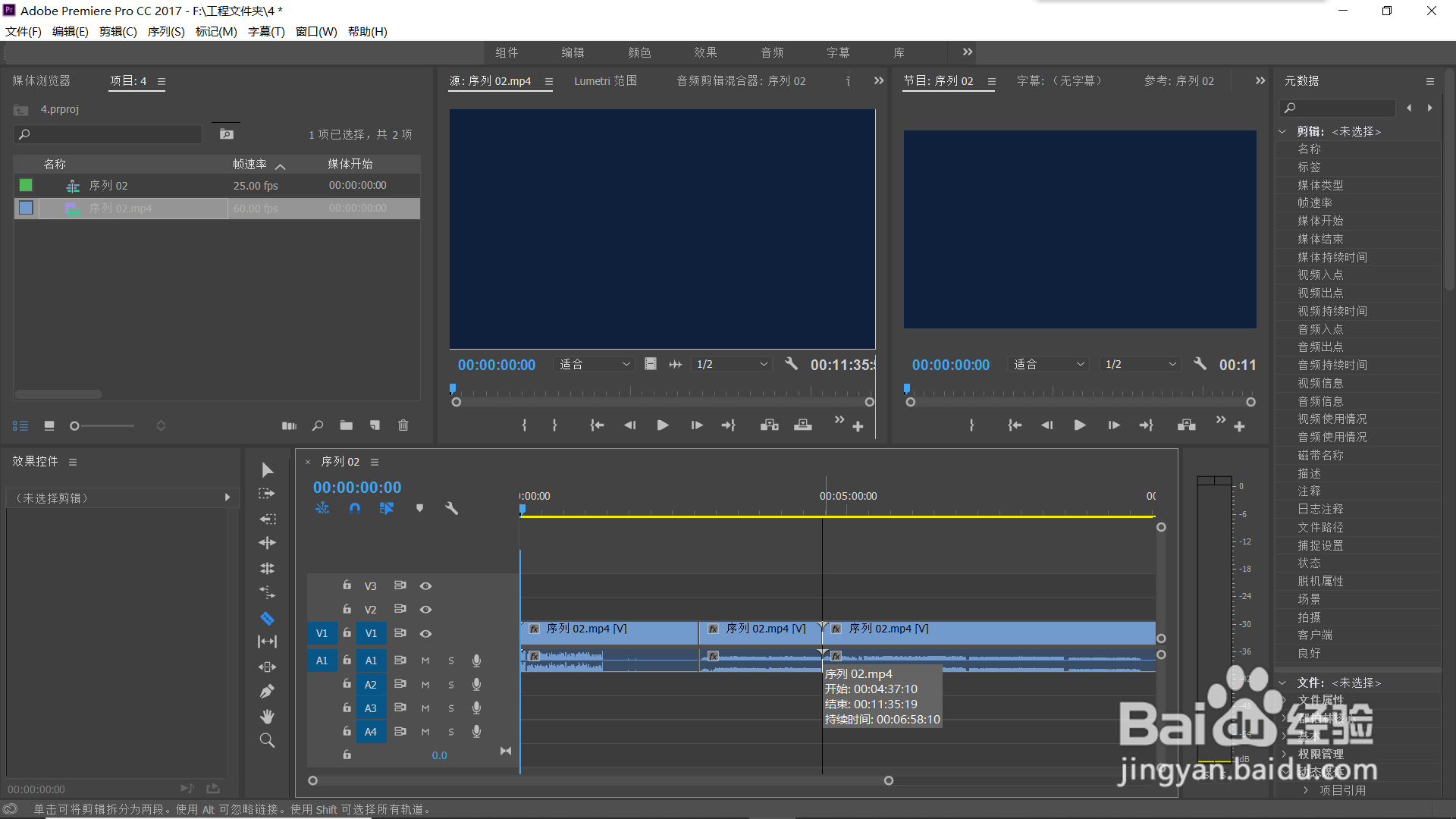Open 媒体浏览器 panel tab
Image resolution: width=1456 pixels, height=819 pixels.
click(x=41, y=80)
